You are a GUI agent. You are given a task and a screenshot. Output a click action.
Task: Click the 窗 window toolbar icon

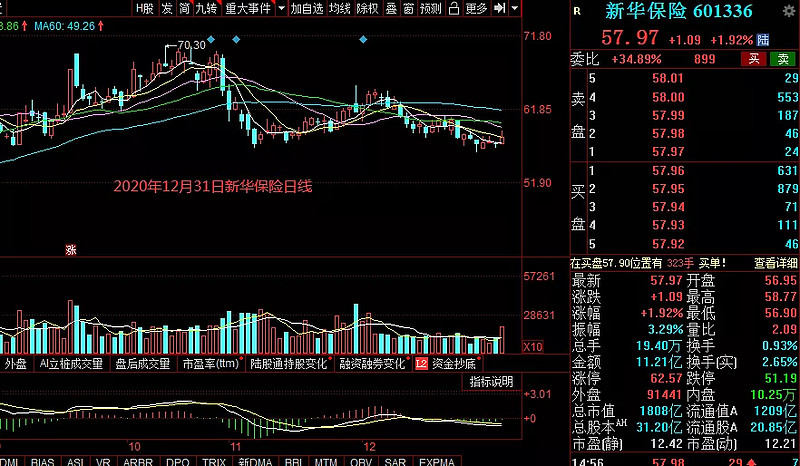[x=408, y=8]
